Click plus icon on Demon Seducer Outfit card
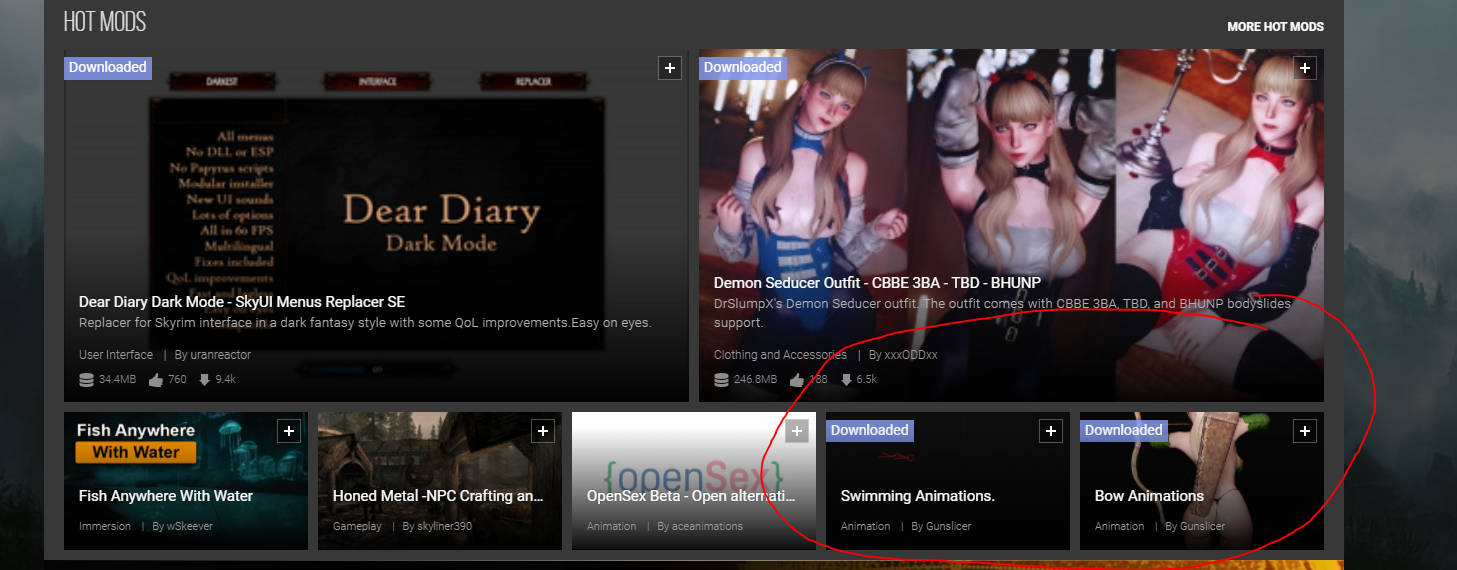The height and width of the screenshot is (570, 1457). pos(1304,68)
